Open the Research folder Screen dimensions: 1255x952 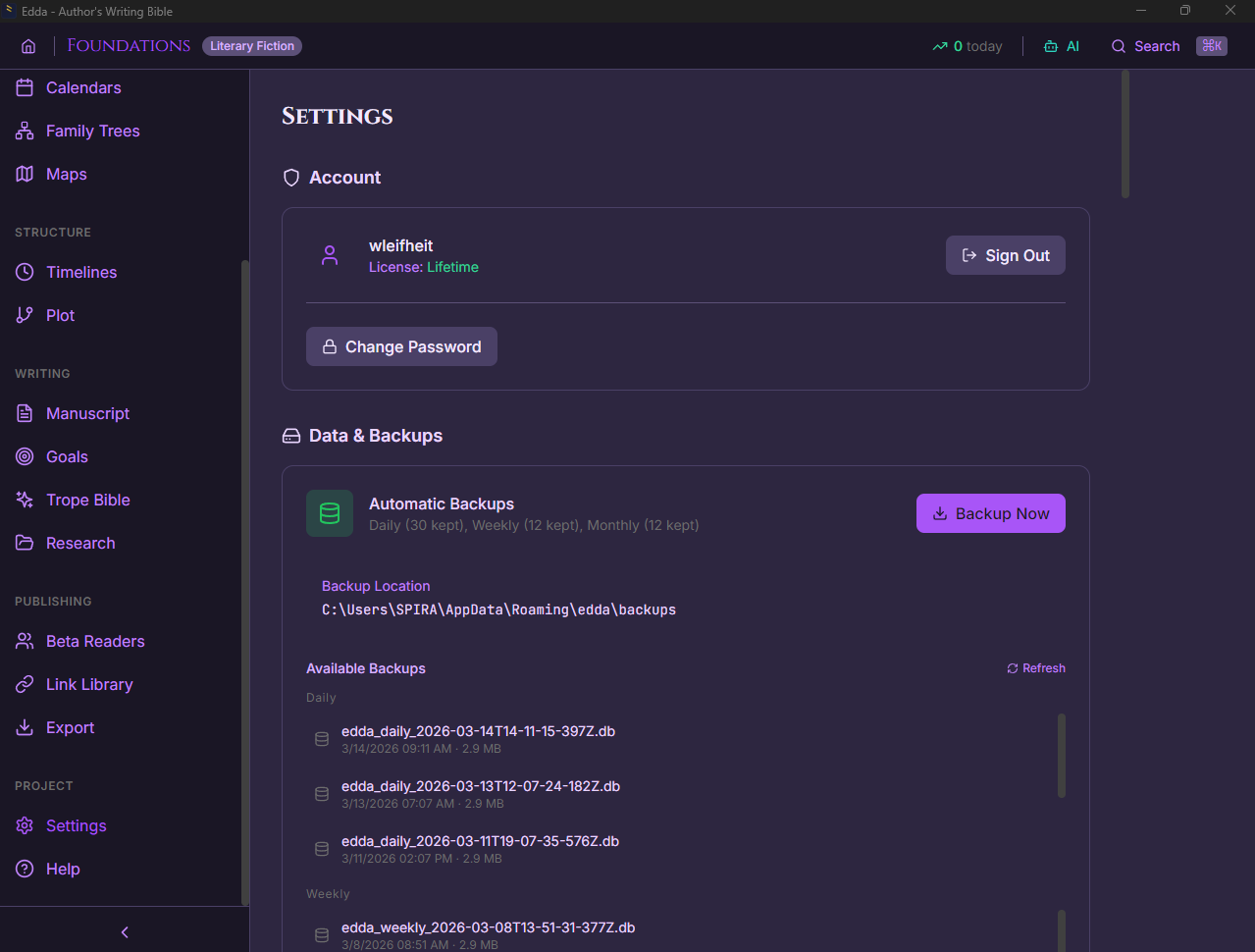tap(79, 543)
